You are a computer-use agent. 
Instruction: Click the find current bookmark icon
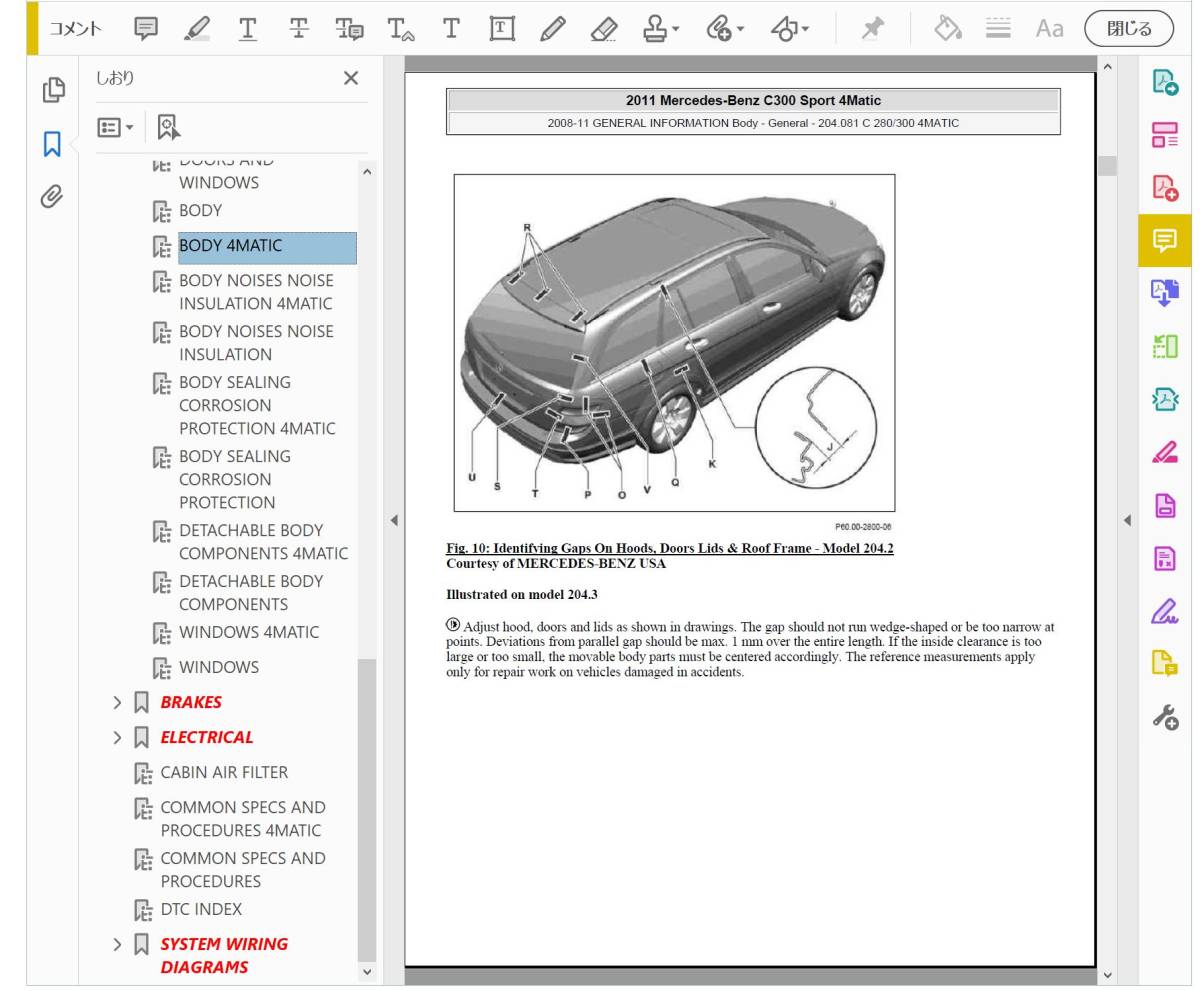pyautogui.click(x=169, y=128)
